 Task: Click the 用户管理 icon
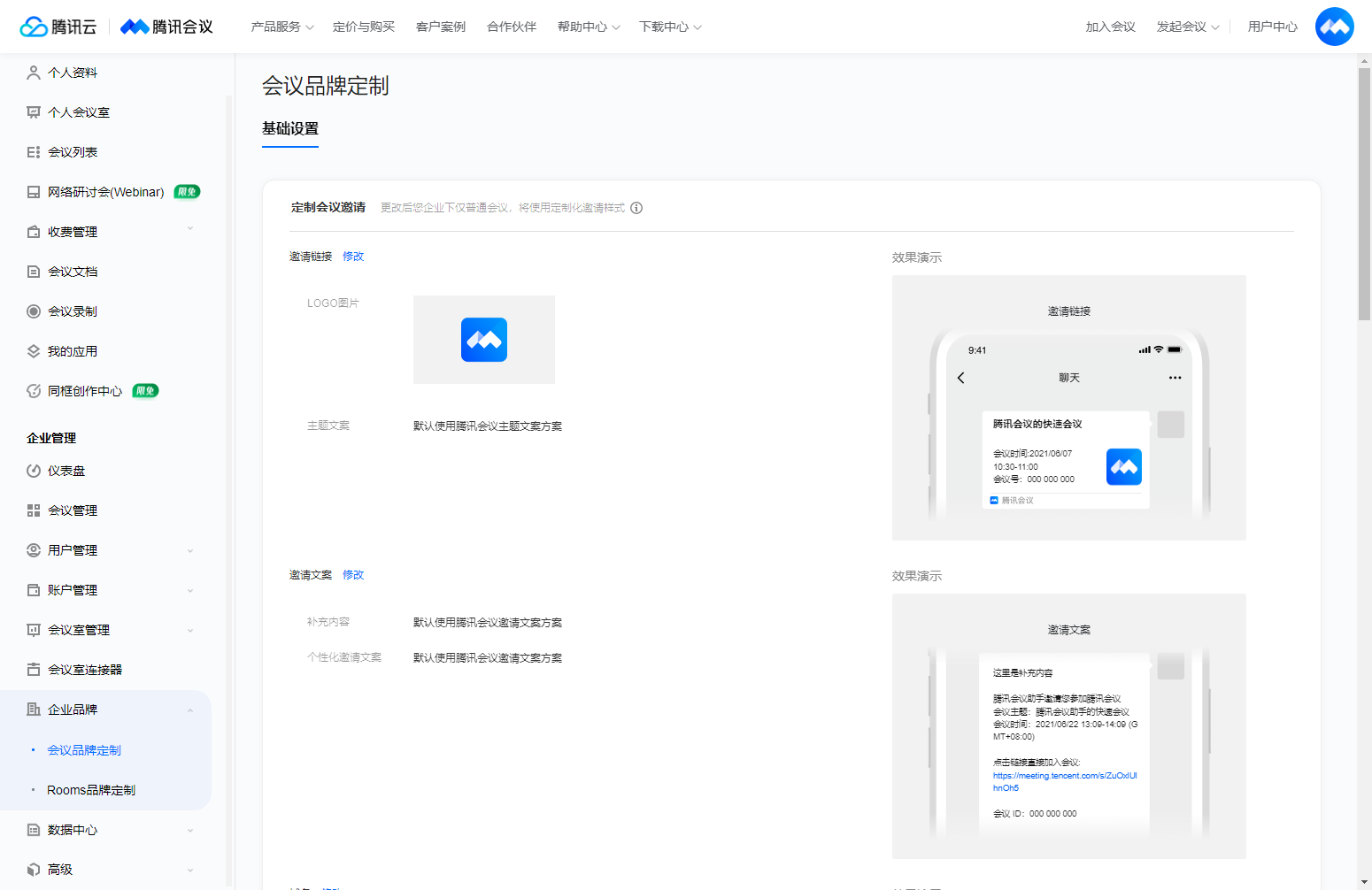click(34, 550)
